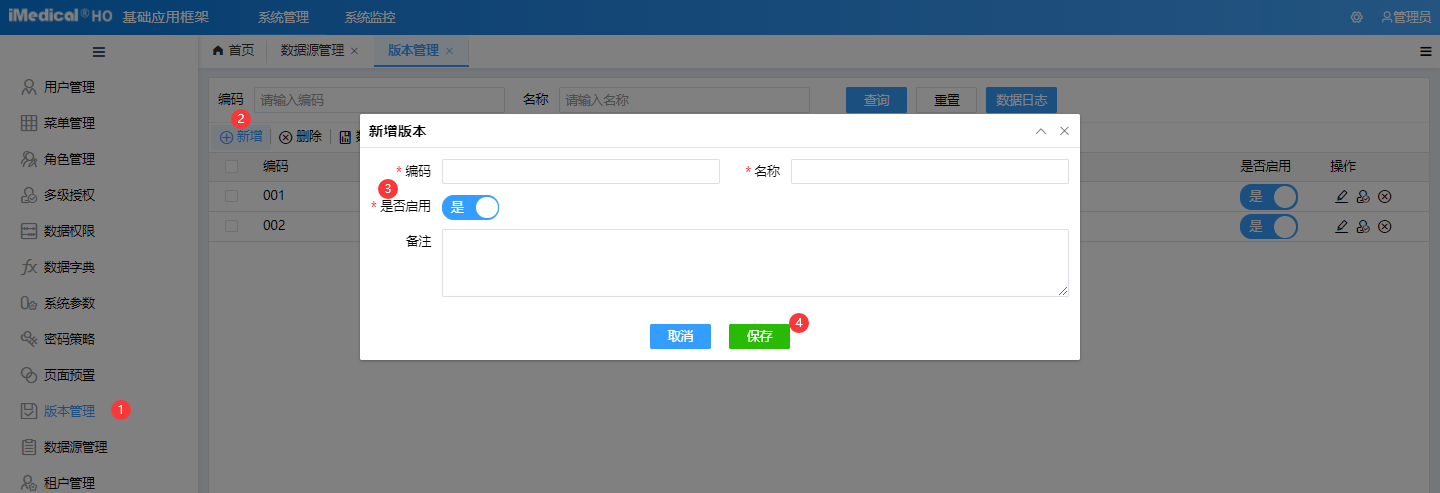Screen dimensions: 1440x493
Task: Click the 002 code cell
Action: [x=274, y=226]
